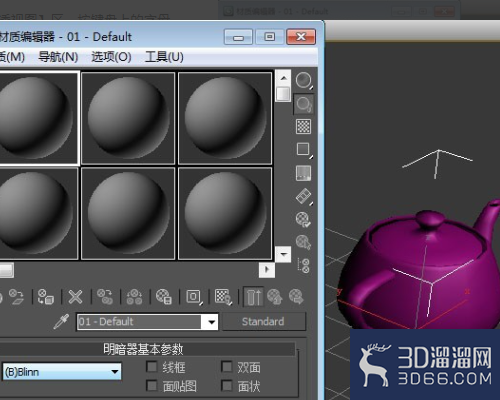Click the Material ID Channel icon

coord(194,297)
